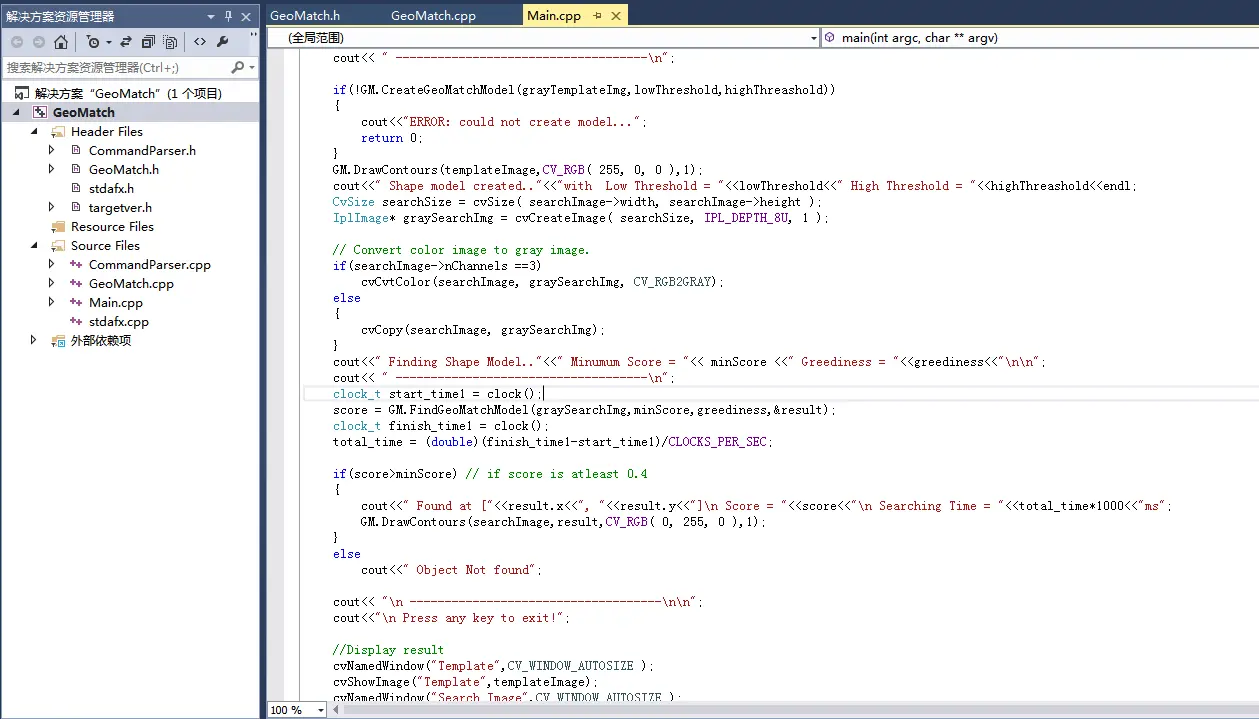This screenshot has height=719, width=1259.
Task: Click the Resource Files folder icon
Action: point(58,227)
